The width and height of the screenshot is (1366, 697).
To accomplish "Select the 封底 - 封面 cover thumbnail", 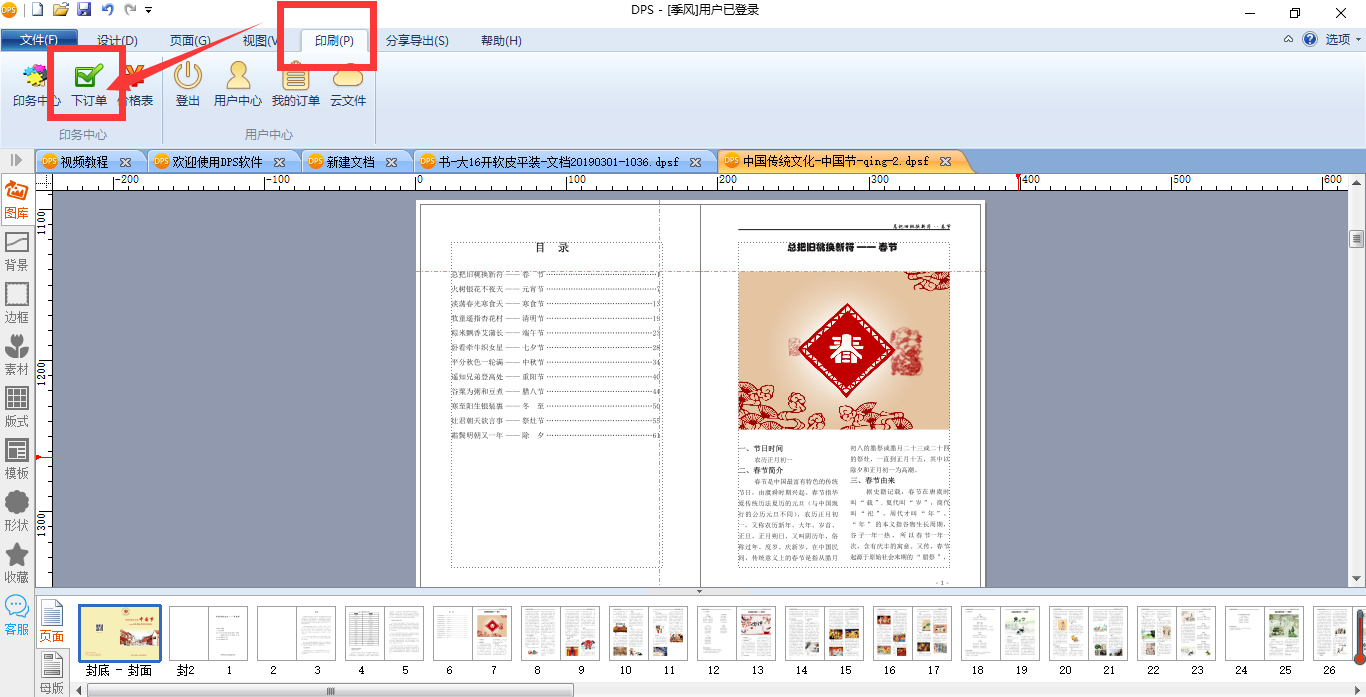I will coord(120,633).
